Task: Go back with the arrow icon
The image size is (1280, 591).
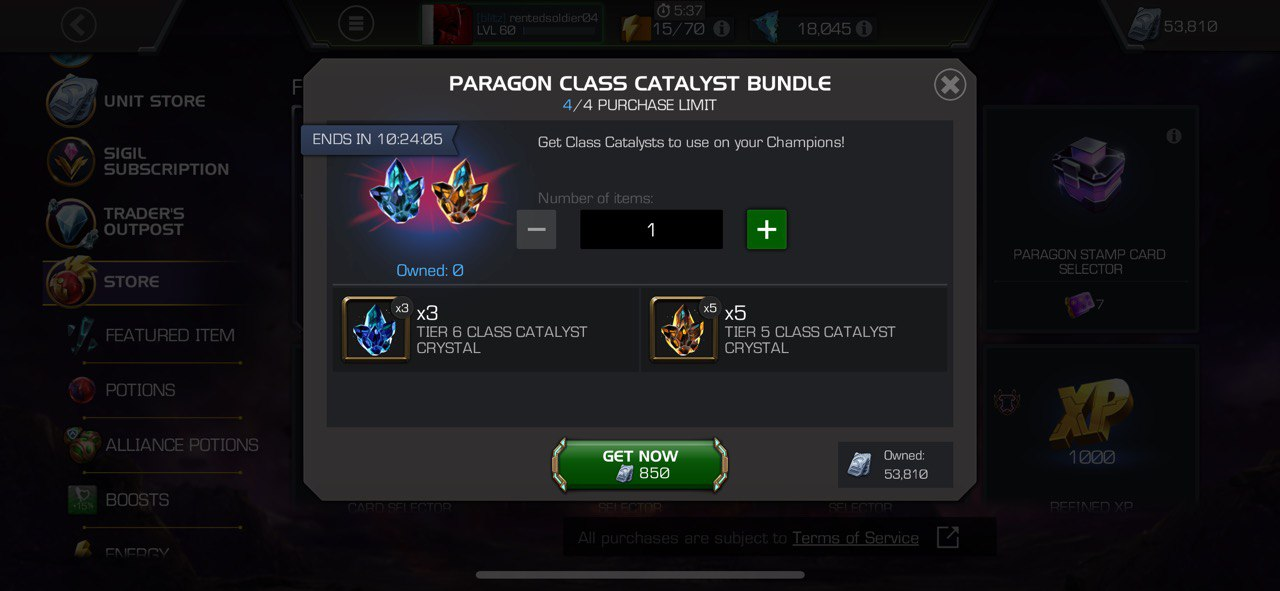Action: point(78,24)
